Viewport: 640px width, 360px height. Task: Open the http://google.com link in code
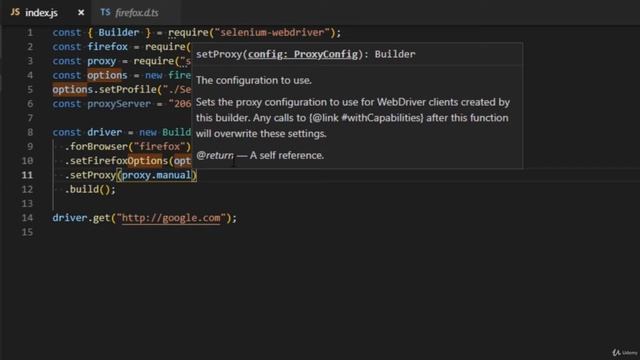171,218
